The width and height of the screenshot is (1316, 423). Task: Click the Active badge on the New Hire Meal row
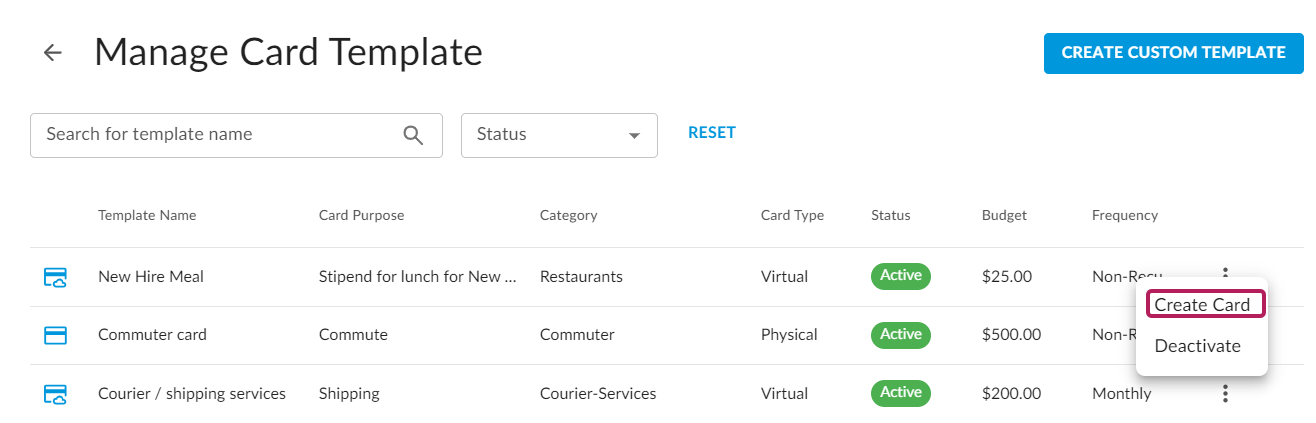click(900, 276)
